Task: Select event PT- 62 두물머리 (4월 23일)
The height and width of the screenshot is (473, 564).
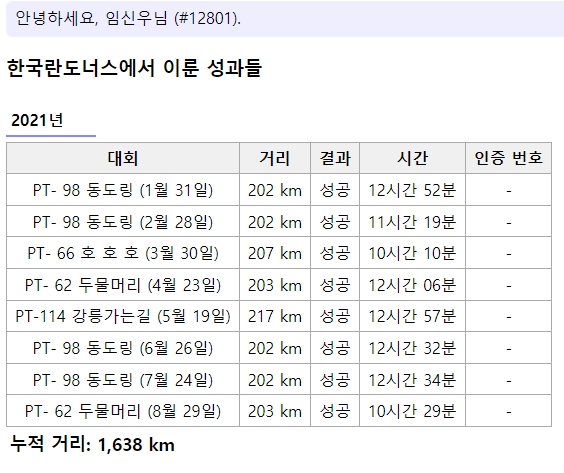Action: 123,285
